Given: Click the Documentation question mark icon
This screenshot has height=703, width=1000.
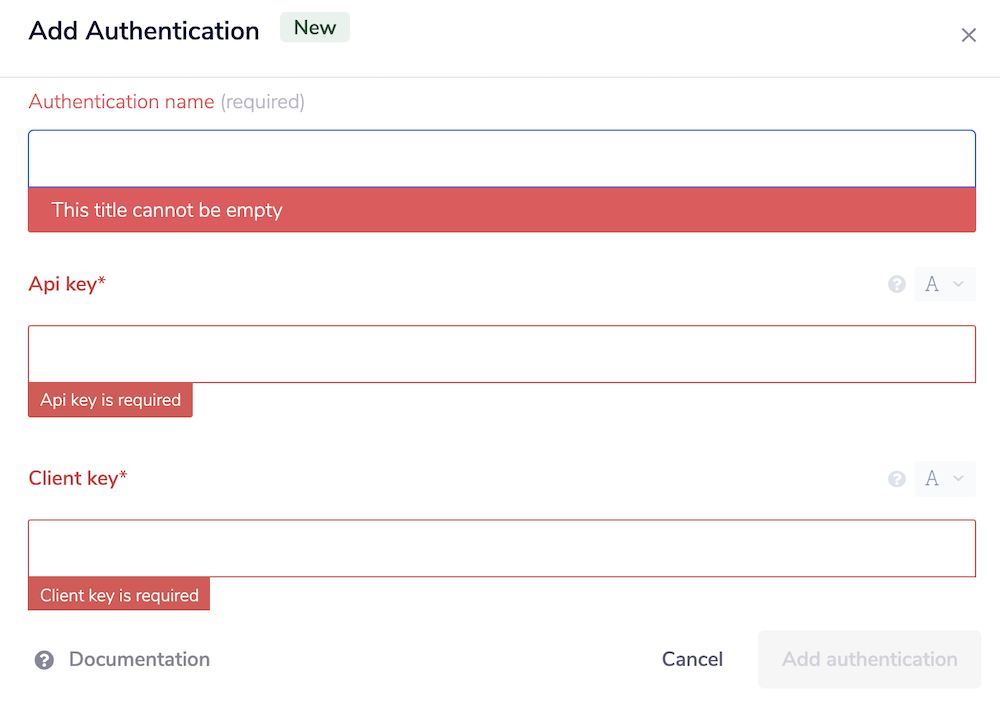Looking at the screenshot, I should click(x=44, y=659).
